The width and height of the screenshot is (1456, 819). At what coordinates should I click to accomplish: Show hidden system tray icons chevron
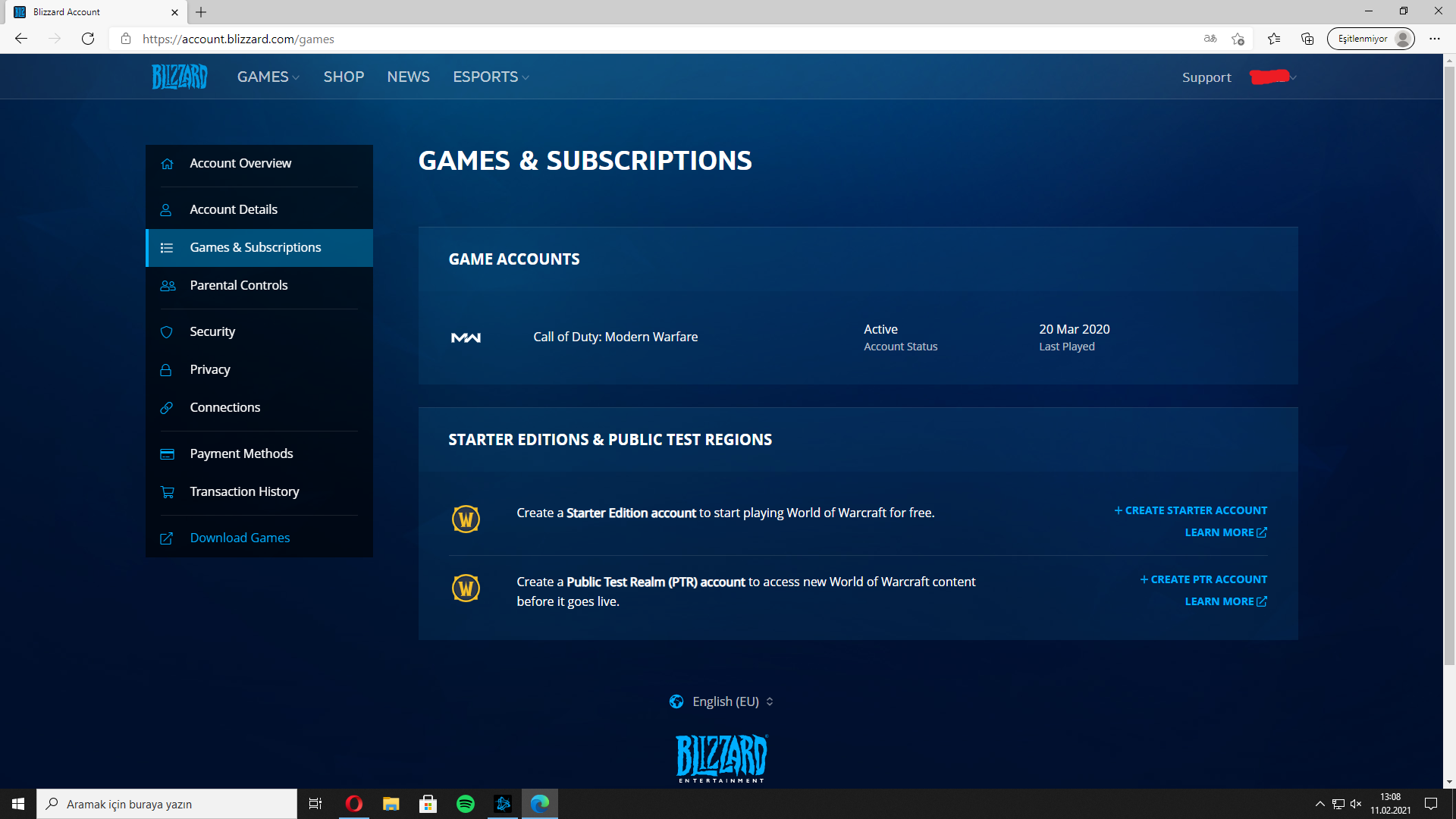point(1320,804)
